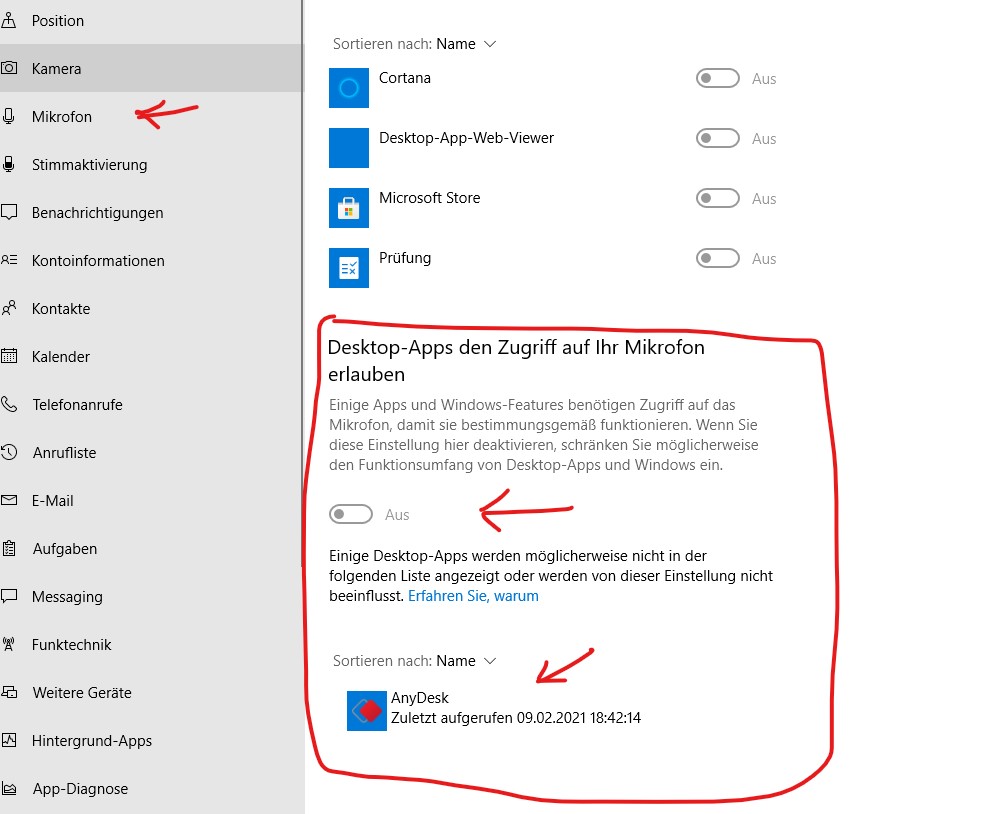This screenshot has width=989, height=814.
Task: Go to Mikrofon settings page
Action: (151, 116)
